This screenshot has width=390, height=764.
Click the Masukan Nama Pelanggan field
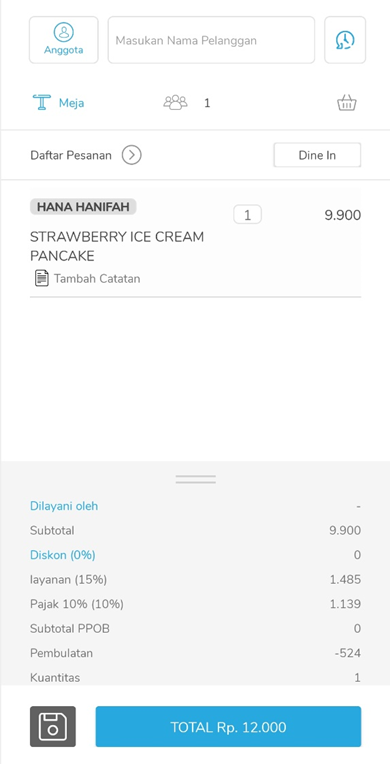(211, 40)
